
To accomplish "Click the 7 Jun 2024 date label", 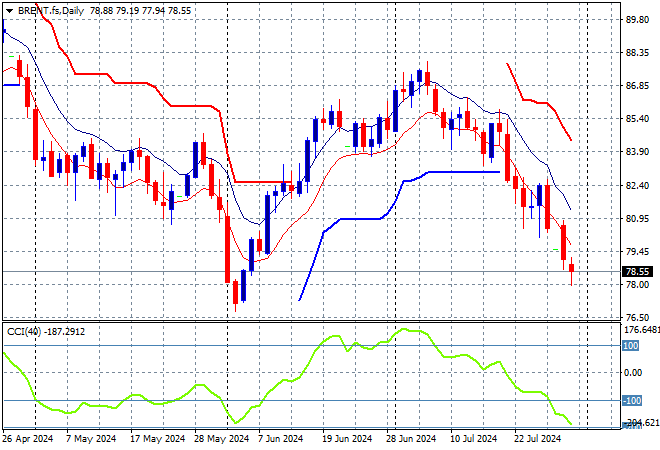I will point(281,439).
